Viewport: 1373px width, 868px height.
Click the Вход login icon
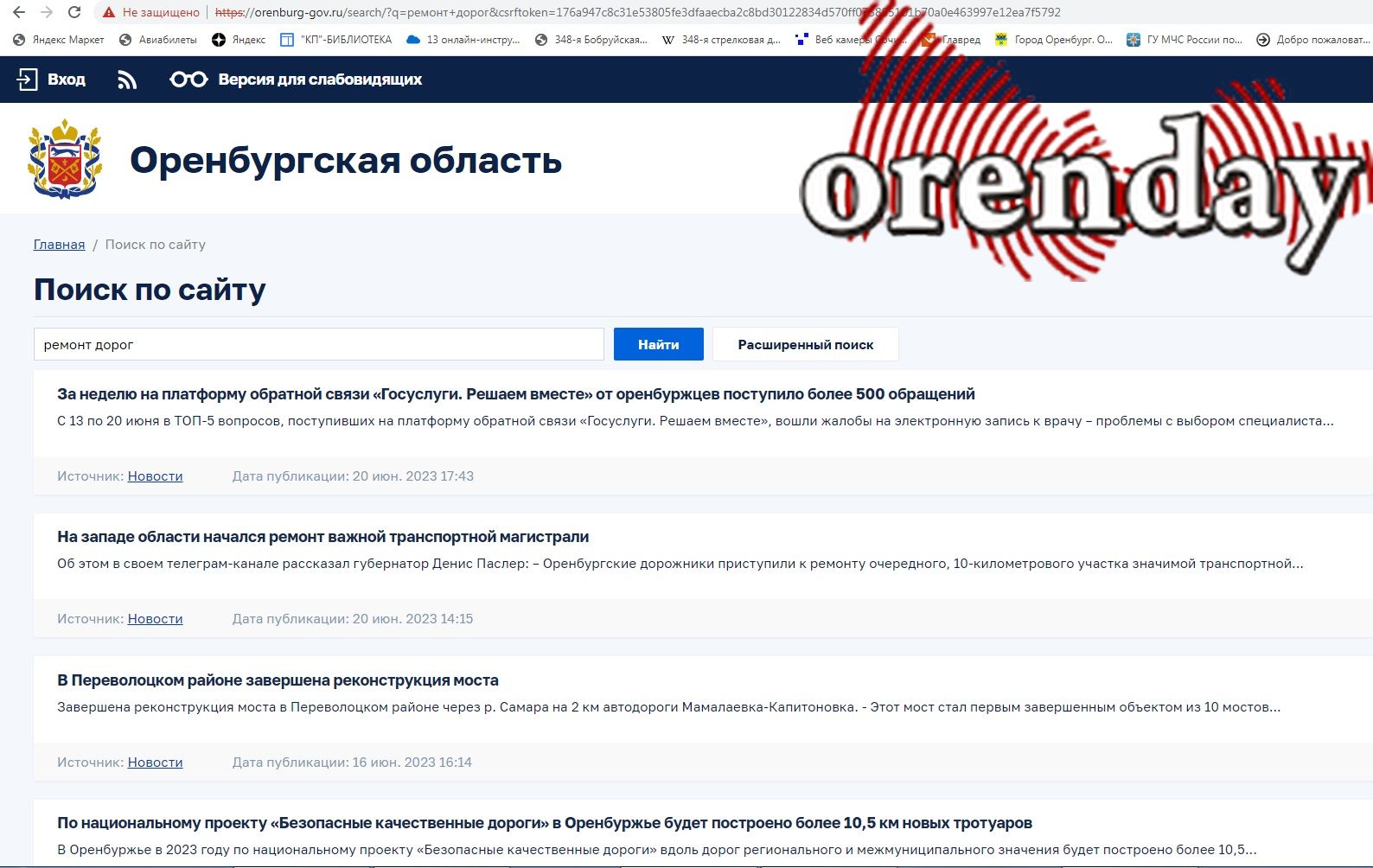point(27,80)
